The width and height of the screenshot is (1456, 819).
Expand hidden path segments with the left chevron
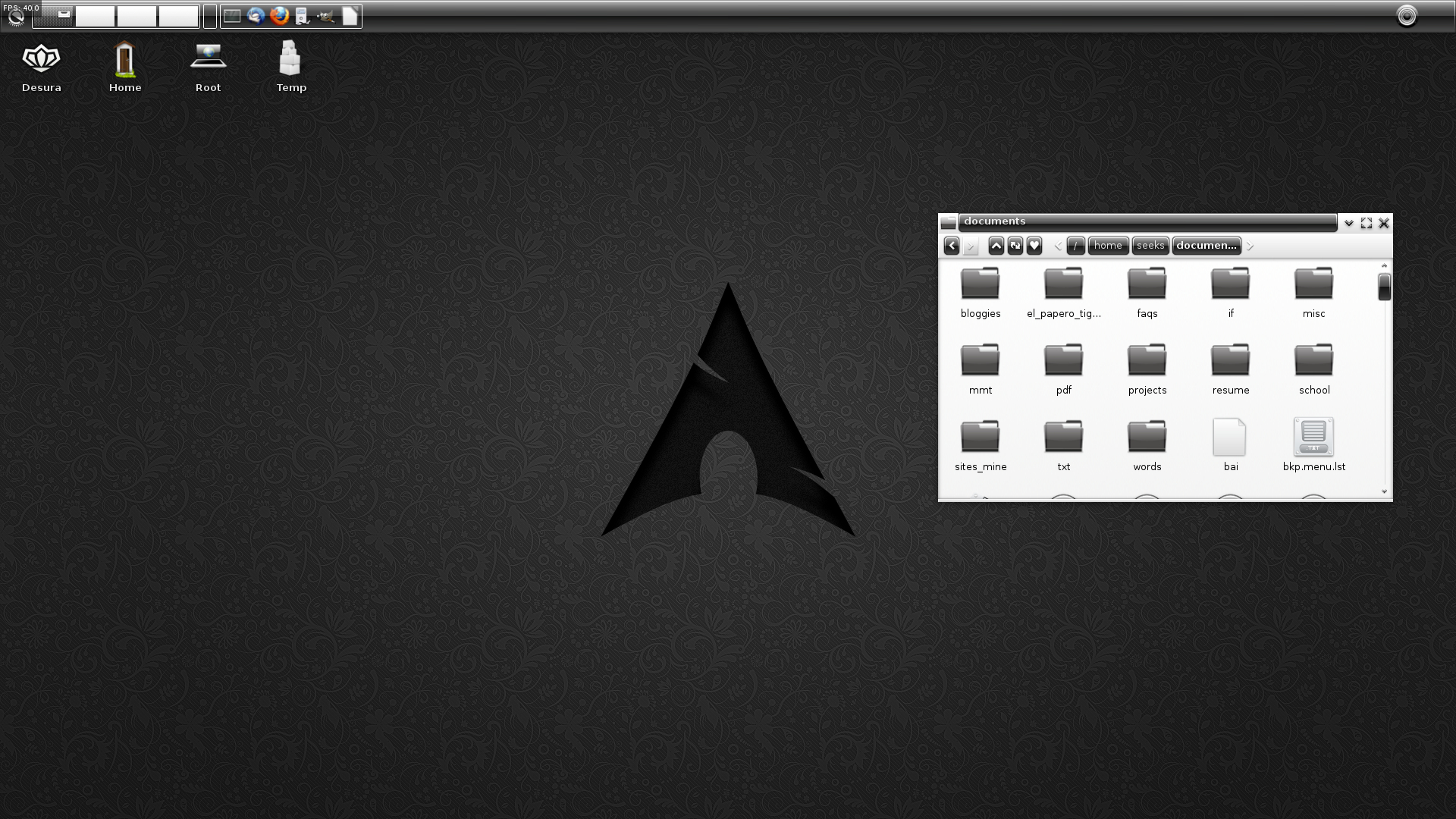(1058, 246)
